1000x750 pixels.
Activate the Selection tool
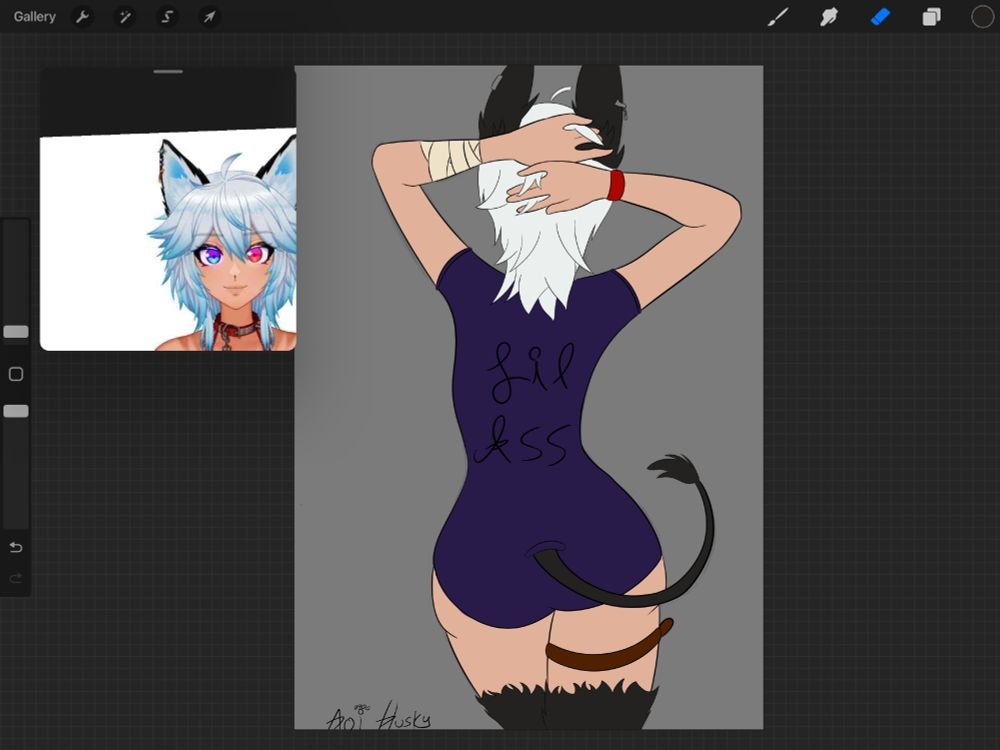coord(166,16)
